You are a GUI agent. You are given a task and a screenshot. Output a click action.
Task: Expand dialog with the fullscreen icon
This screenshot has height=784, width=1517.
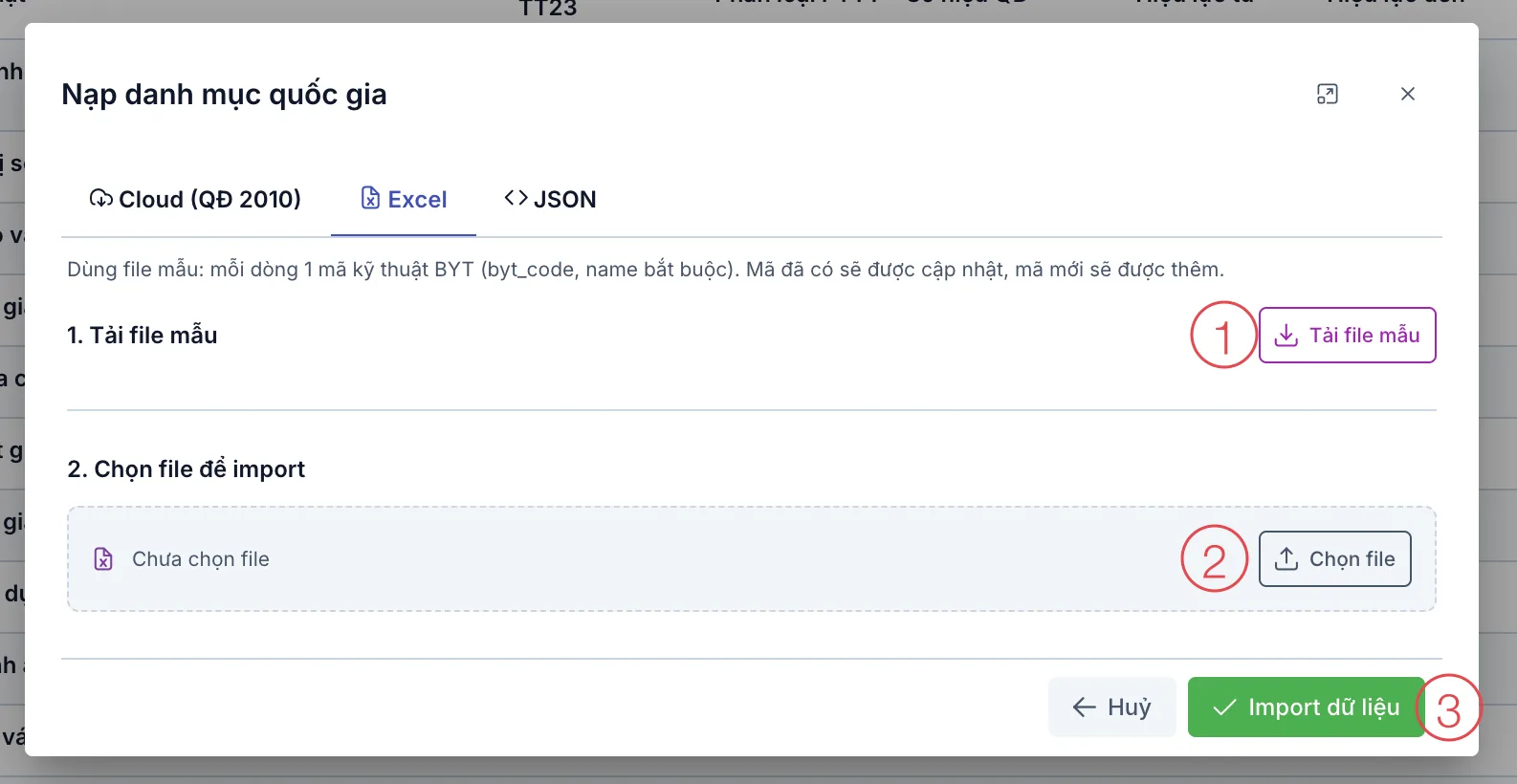(1327, 94)
